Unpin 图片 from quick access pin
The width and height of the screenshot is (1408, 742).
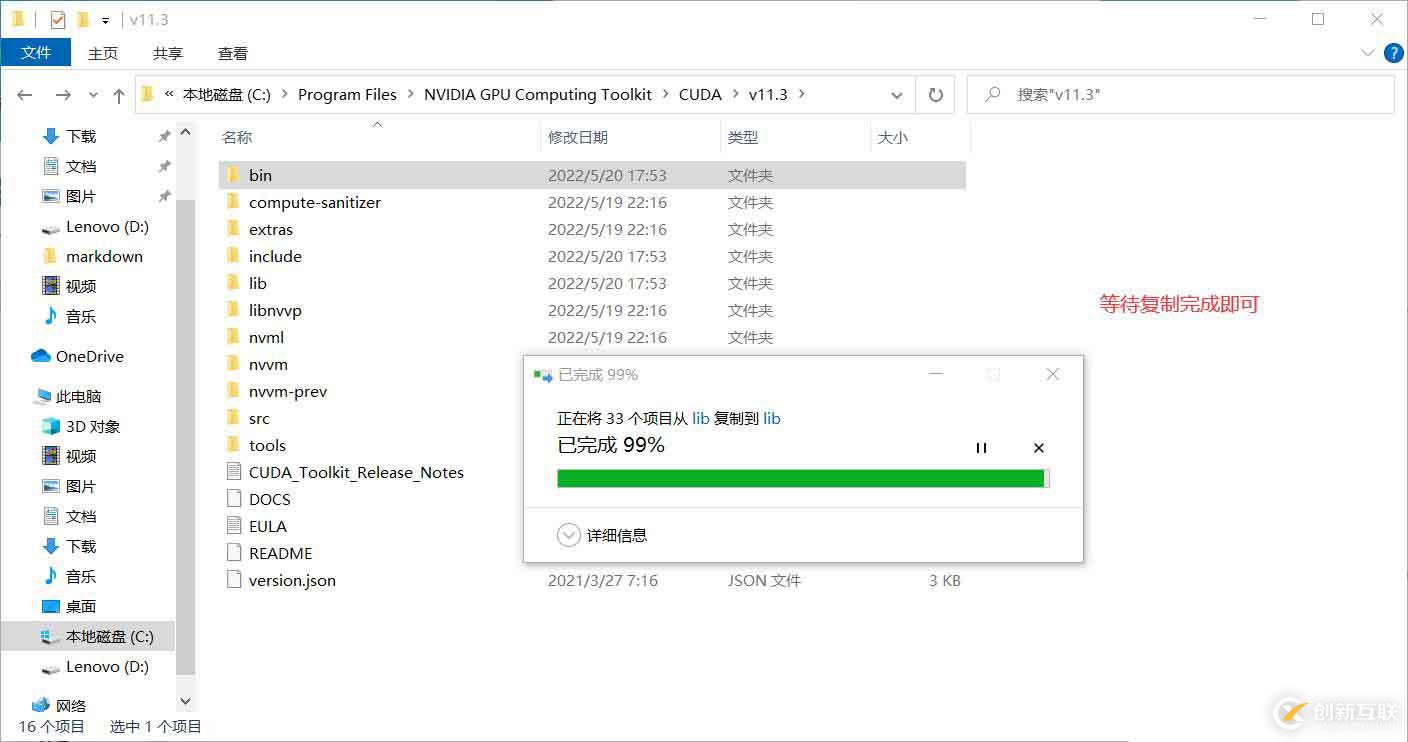(164, 196)
